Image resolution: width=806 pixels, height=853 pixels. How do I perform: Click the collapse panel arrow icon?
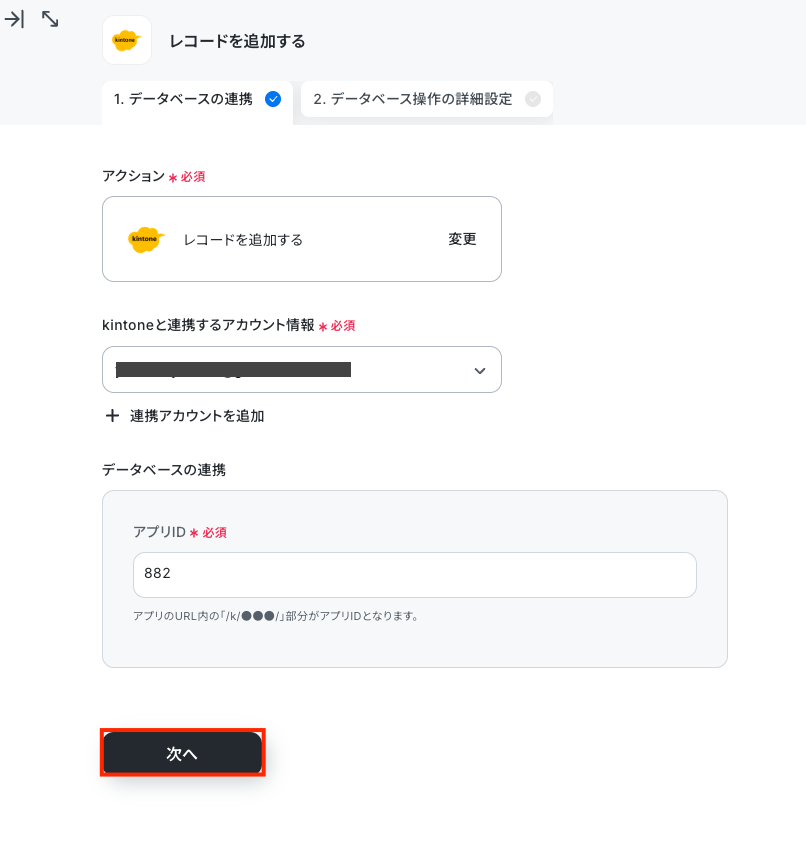(x=14, y=20)
